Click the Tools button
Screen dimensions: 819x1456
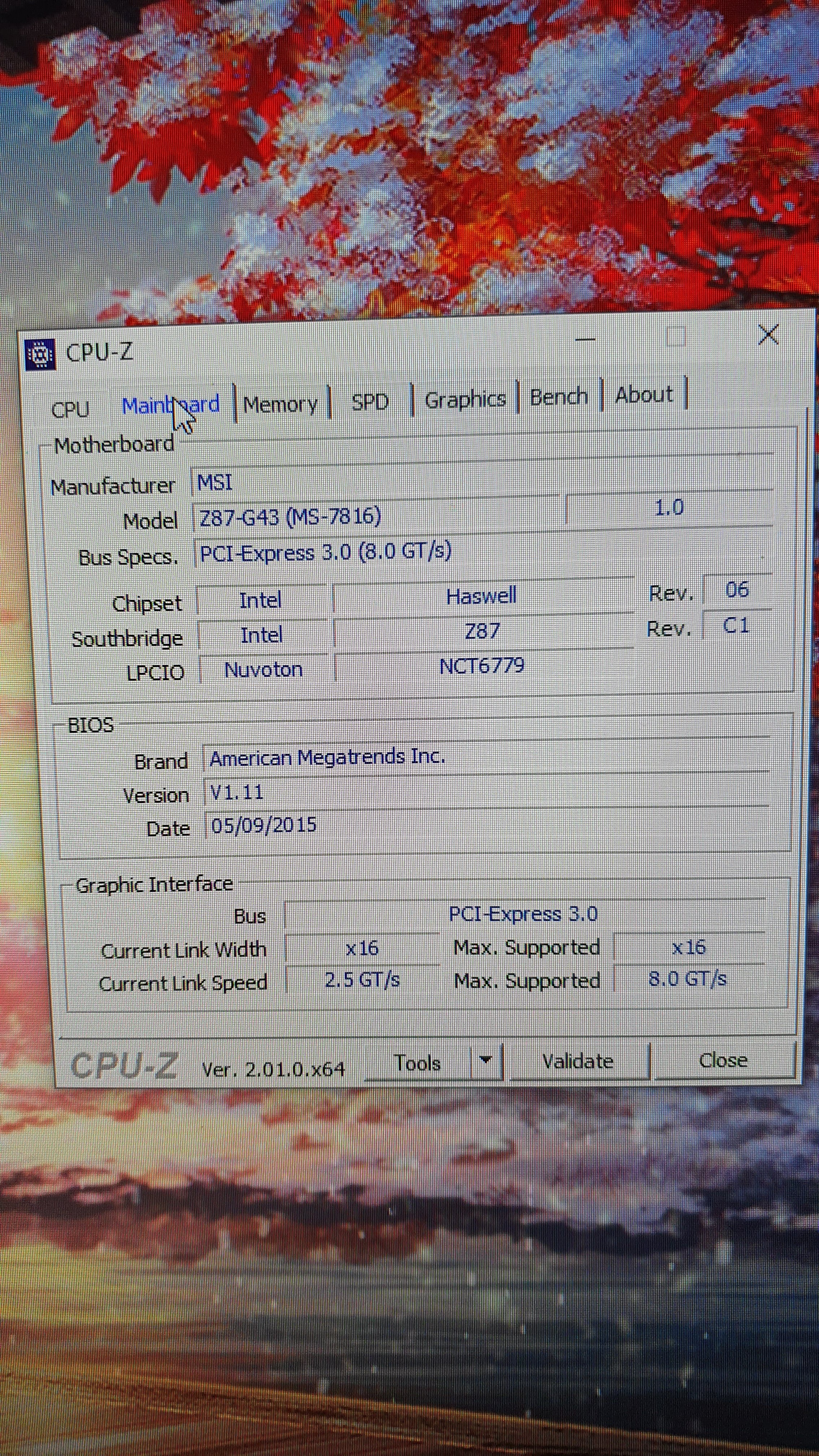point(417,1063)
